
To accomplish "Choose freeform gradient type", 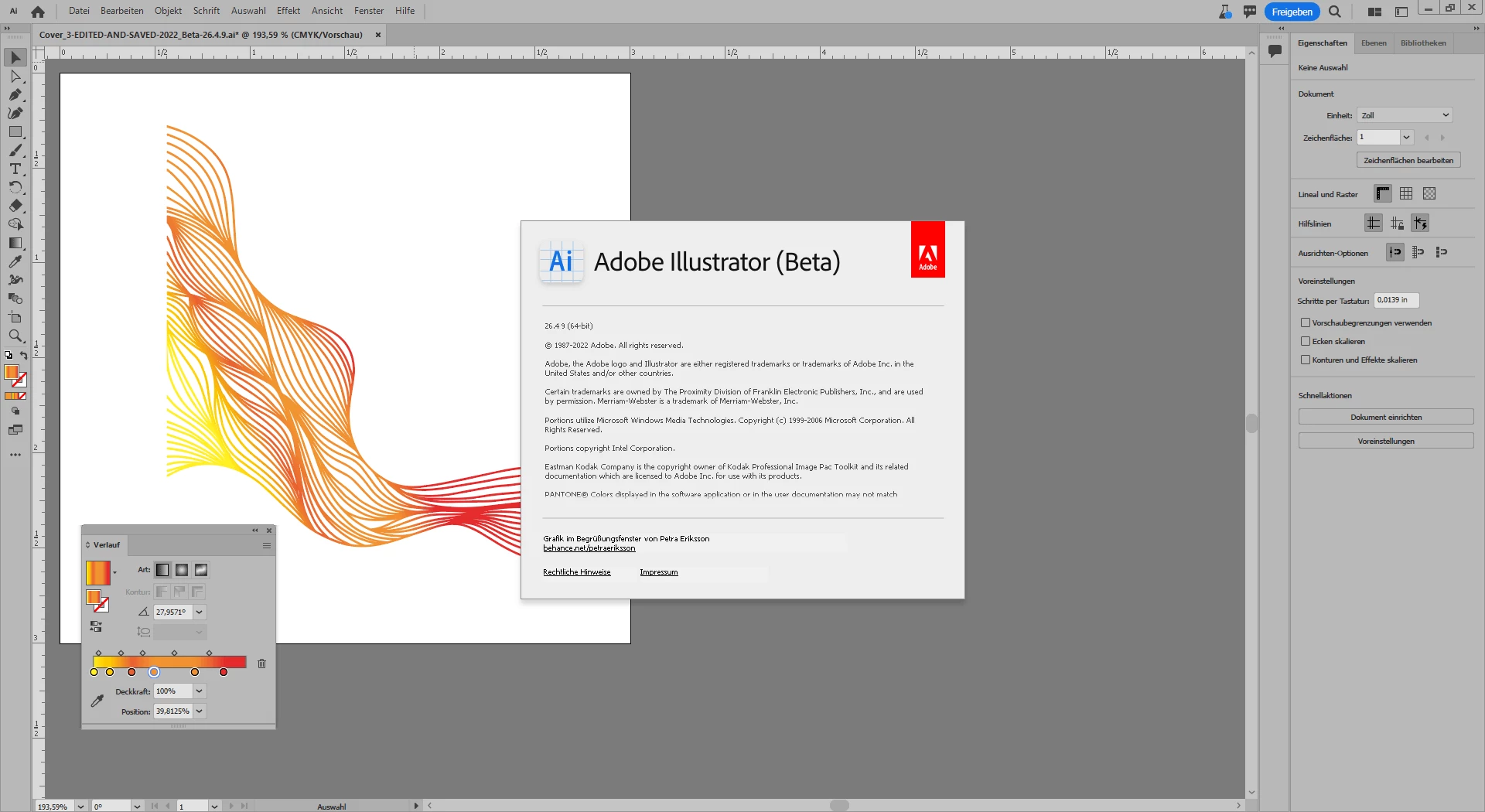I will (201, 570).
